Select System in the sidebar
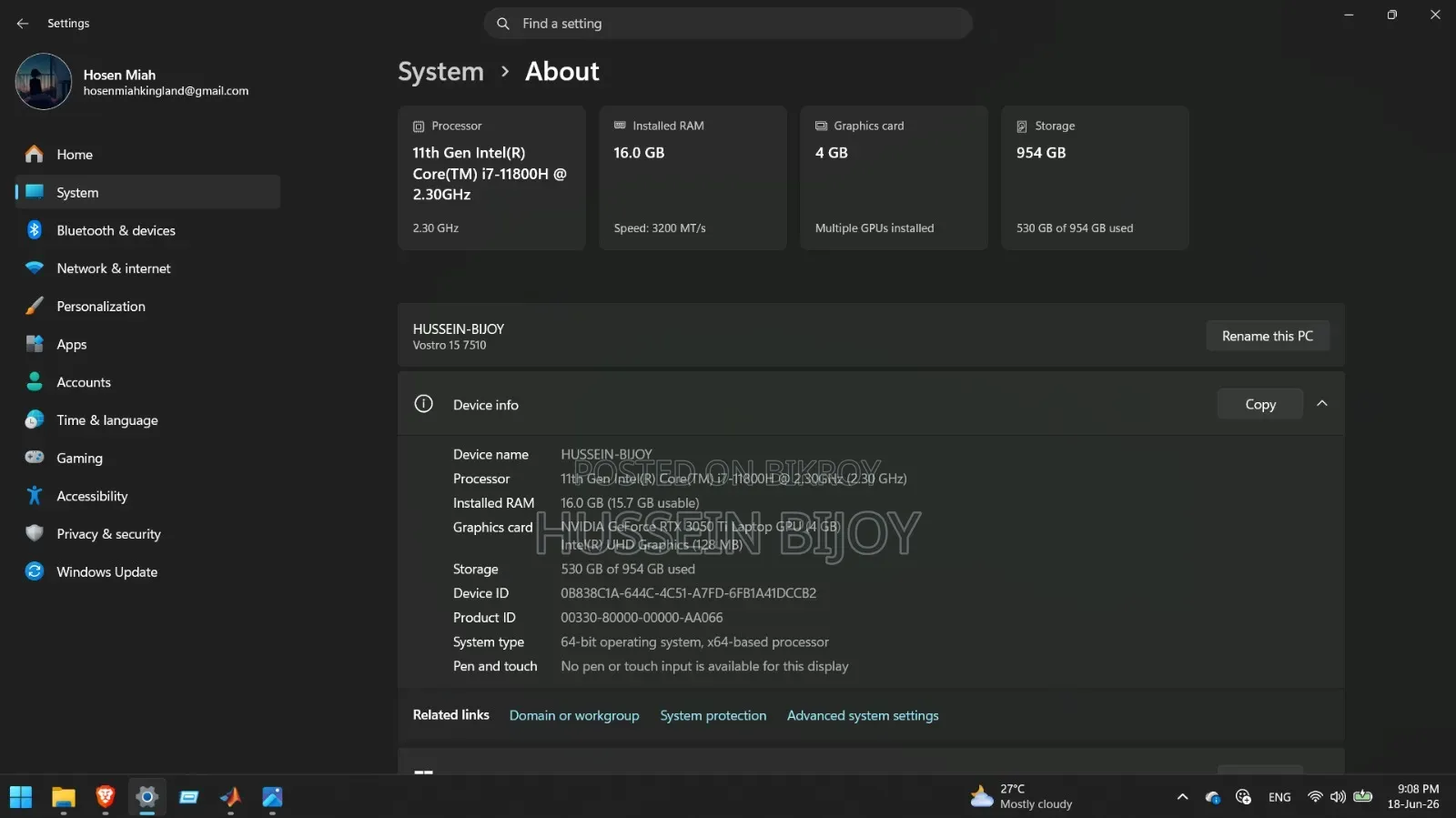 pyautogui.click(x=147, y=192)
